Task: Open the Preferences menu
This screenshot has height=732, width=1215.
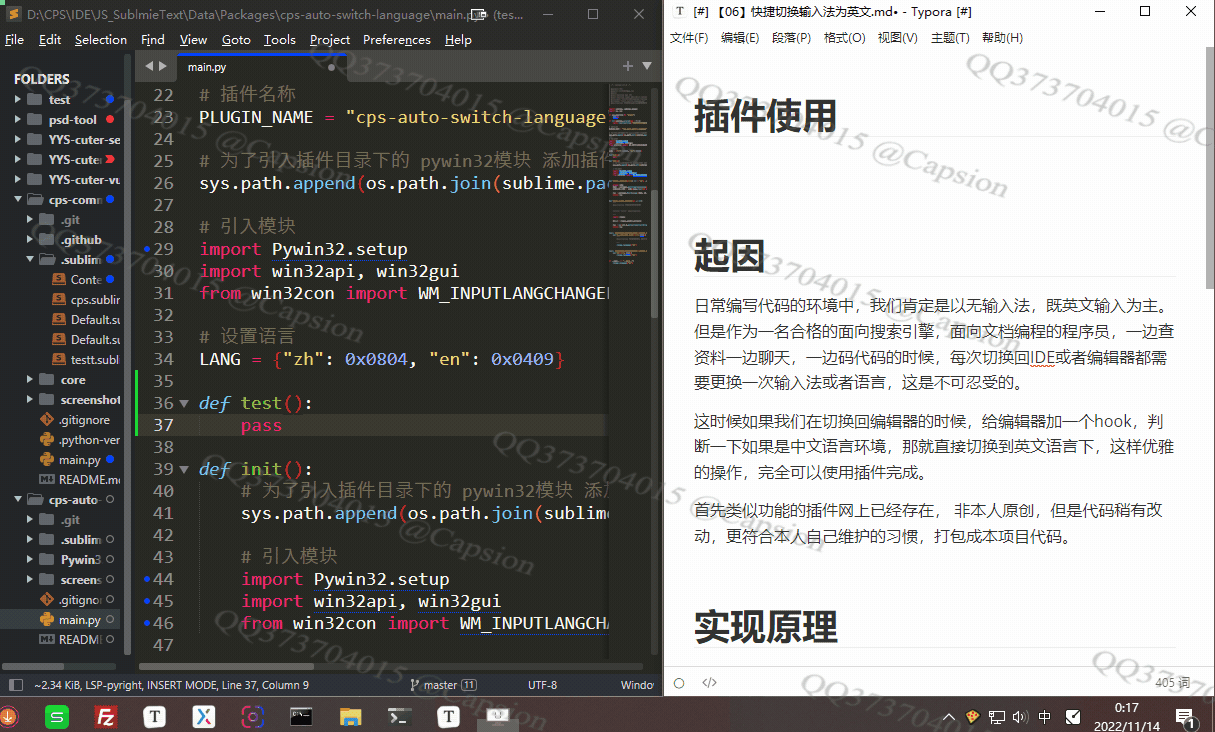Action: pos(397,40)
